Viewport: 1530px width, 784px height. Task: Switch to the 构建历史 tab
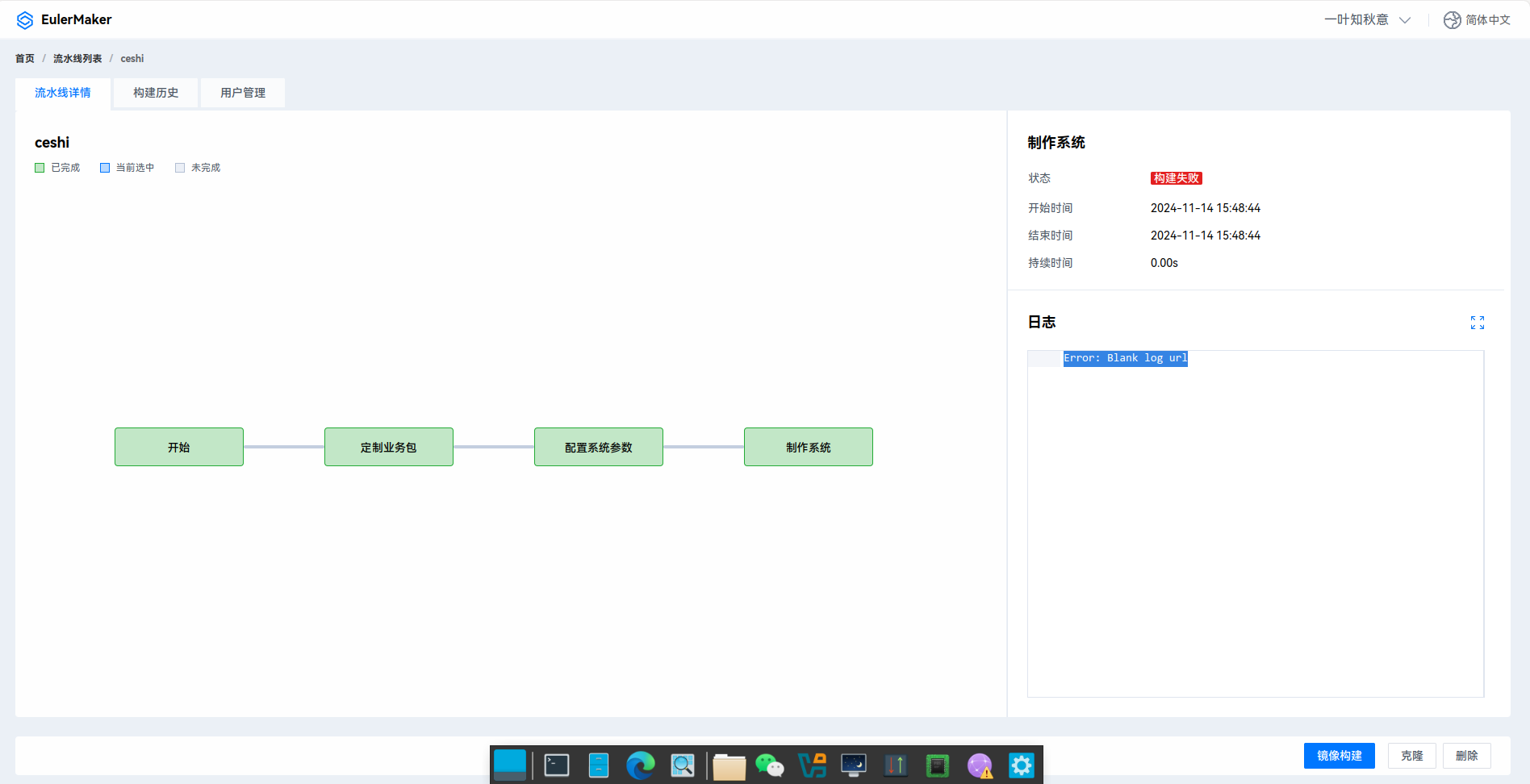click(156, 93)
